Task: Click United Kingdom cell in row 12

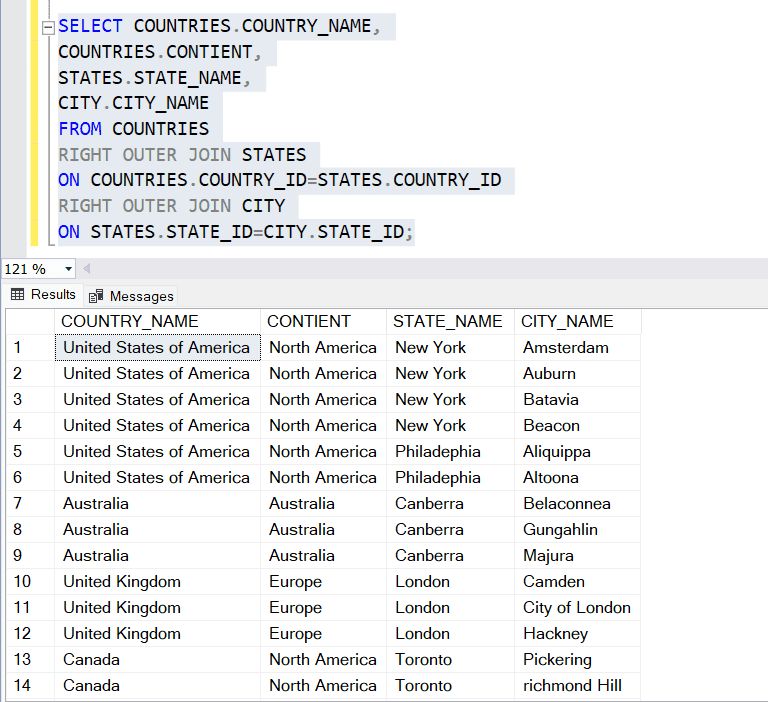Action: point(157,633)
